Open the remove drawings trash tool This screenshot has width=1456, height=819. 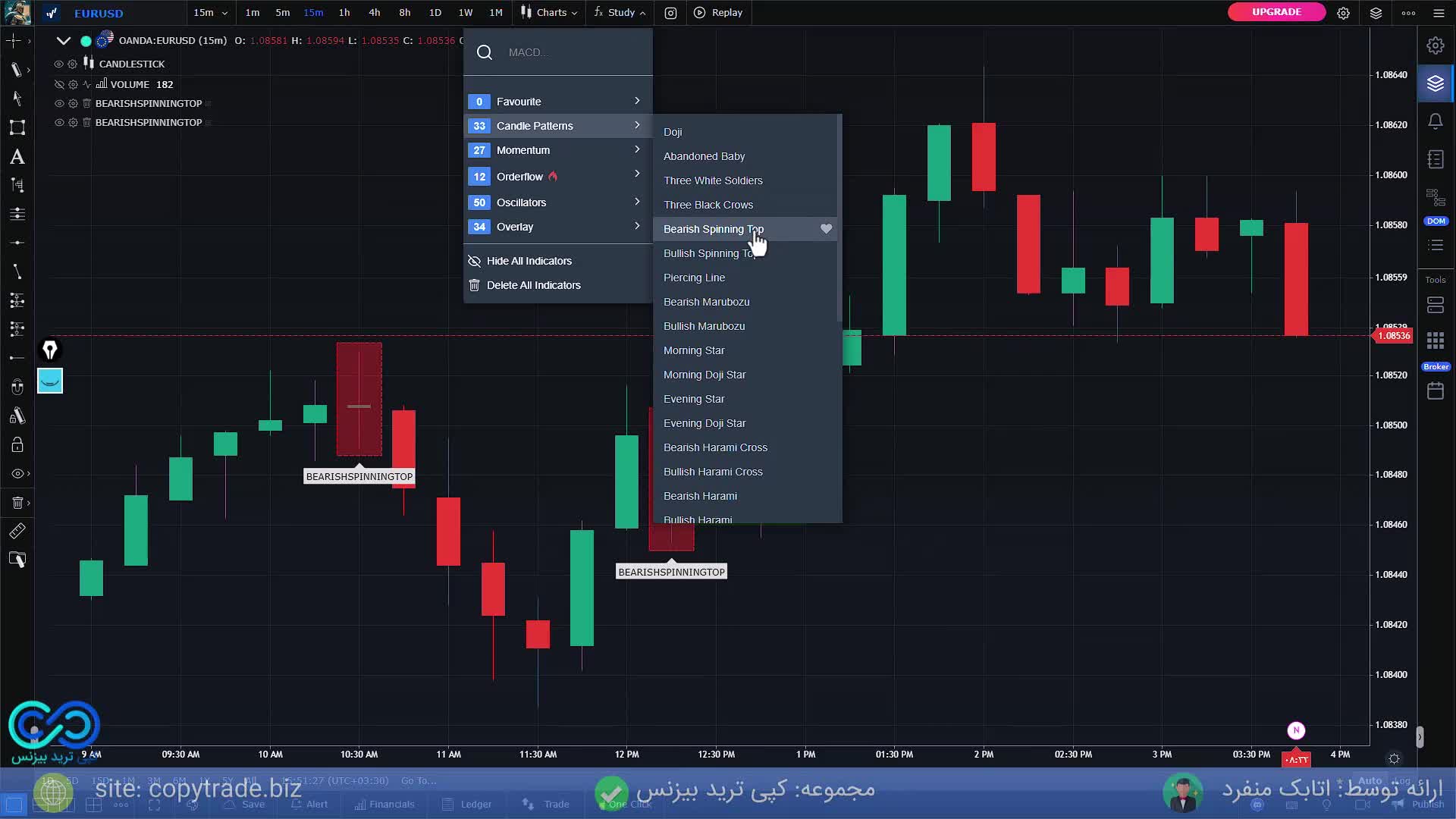click(x=17, y=503)
